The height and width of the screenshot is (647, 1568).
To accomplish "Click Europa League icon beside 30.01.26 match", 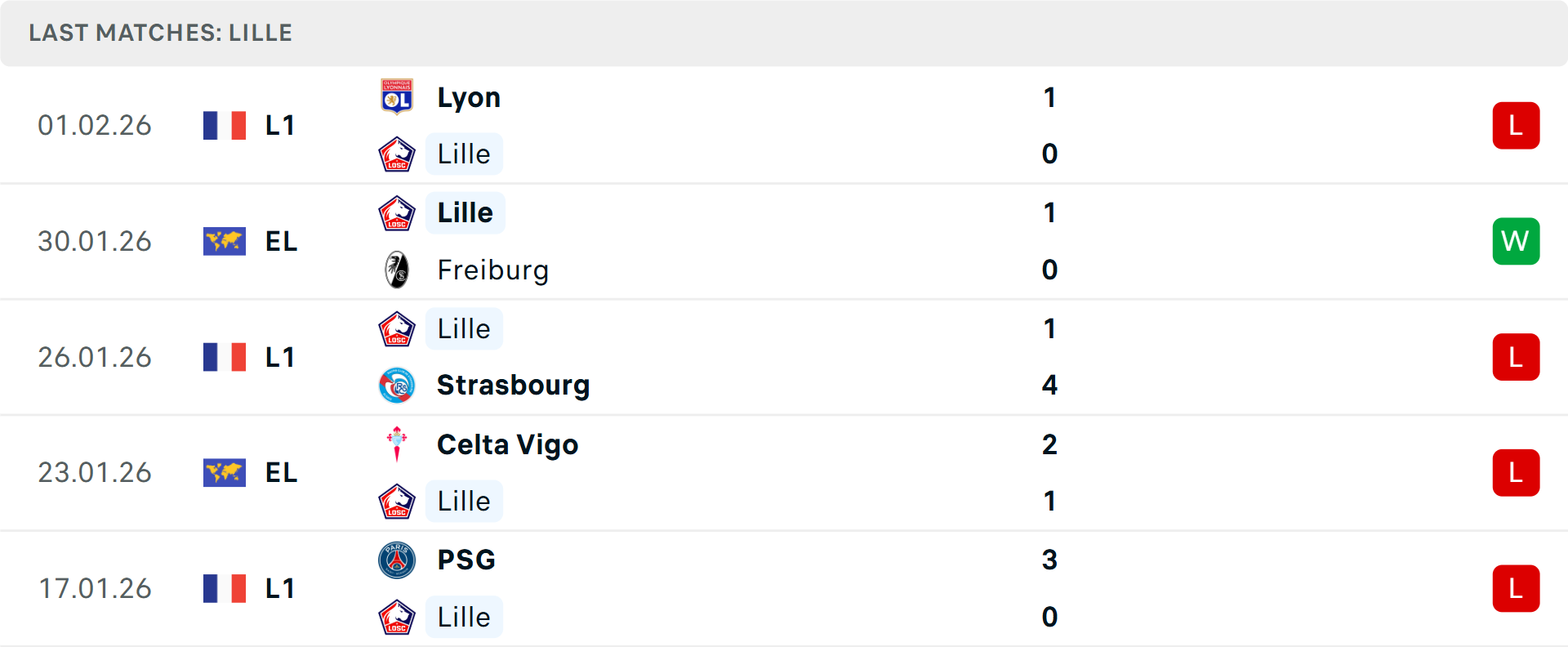I will click(225, 242).
